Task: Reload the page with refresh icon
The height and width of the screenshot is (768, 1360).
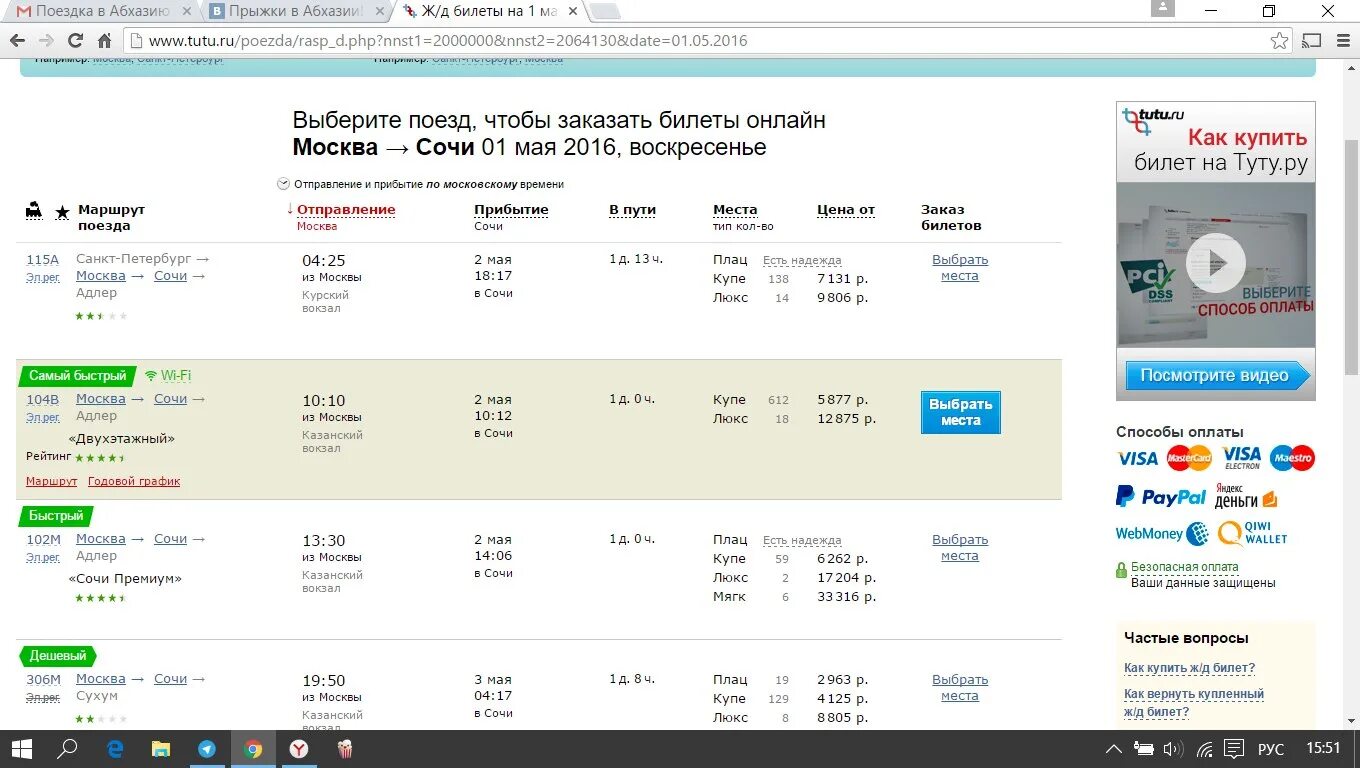Action: 75,41
